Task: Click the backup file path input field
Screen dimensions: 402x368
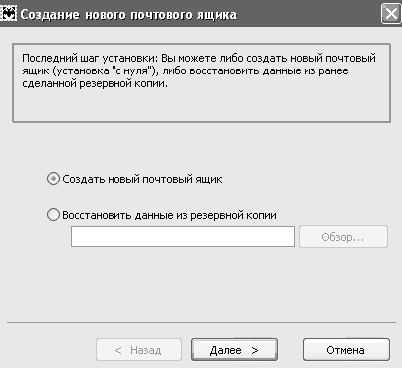Action: (183, 237)
